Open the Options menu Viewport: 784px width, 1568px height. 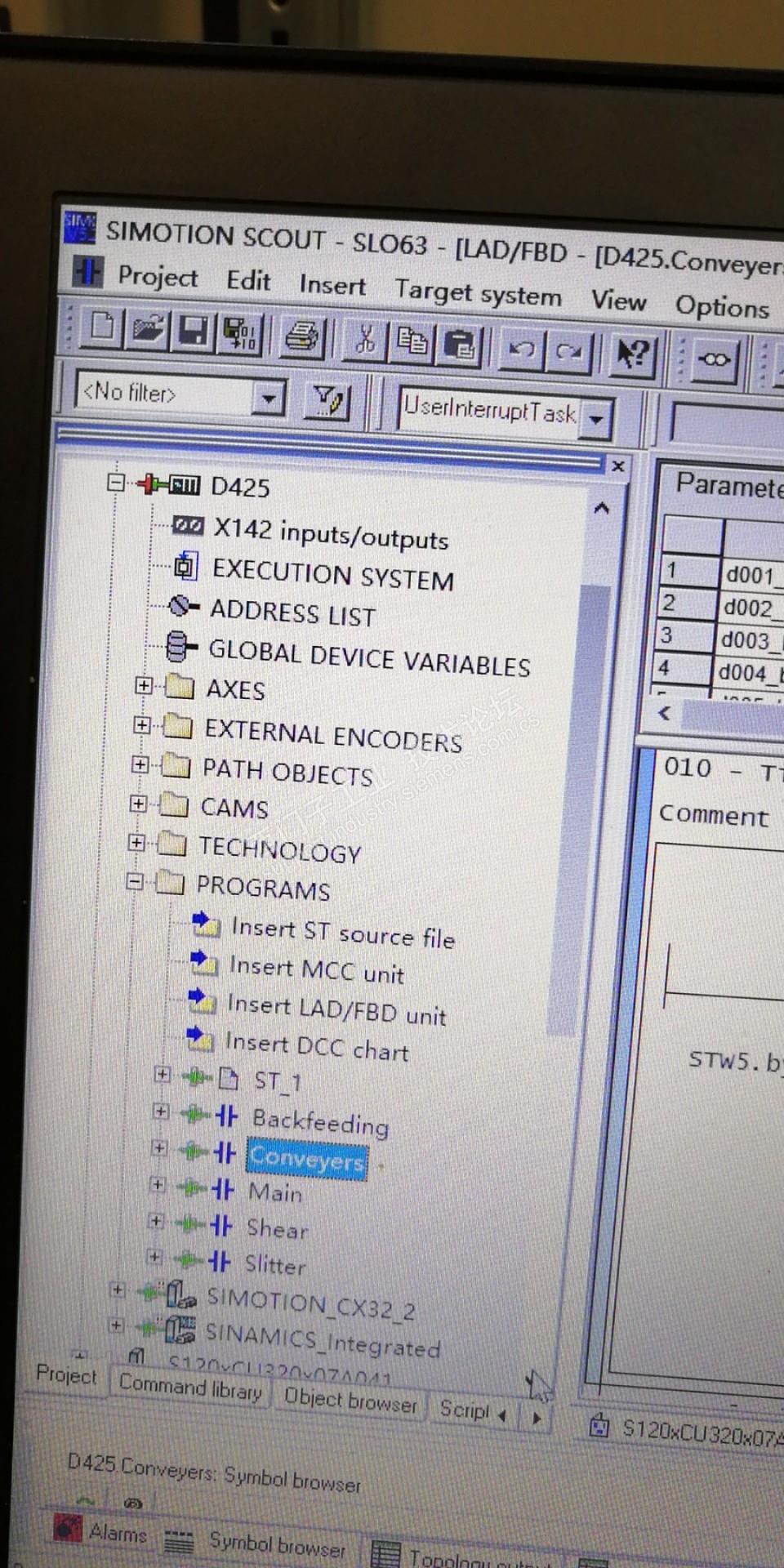pos(722,306)
